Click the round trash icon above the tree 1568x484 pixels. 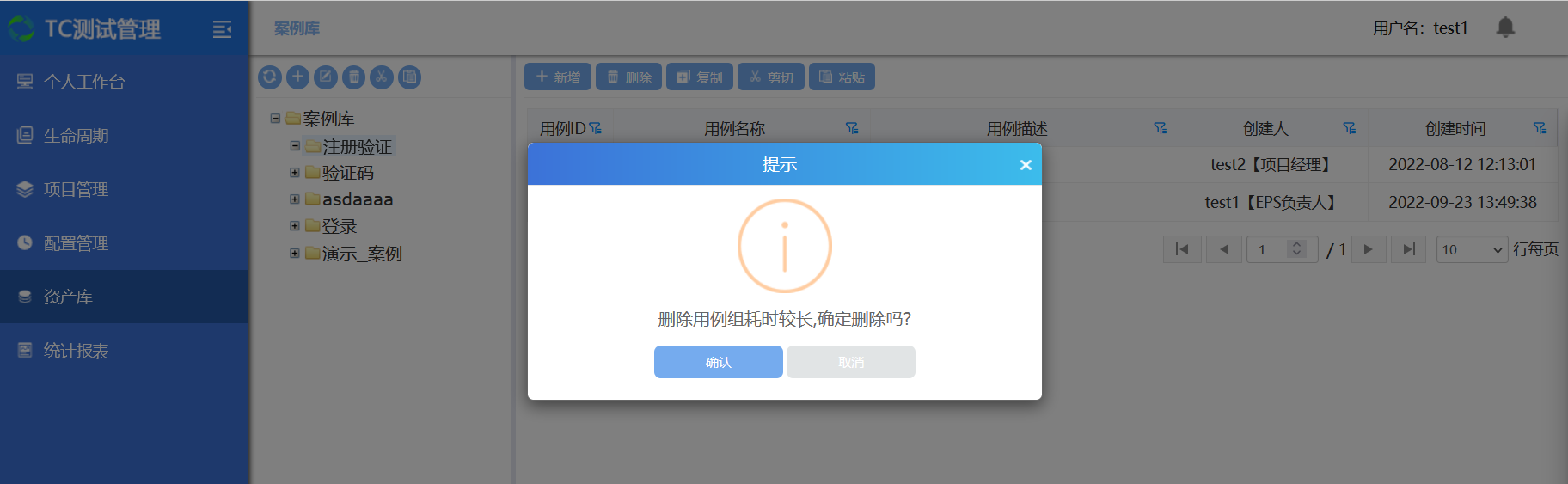(353, 77)
